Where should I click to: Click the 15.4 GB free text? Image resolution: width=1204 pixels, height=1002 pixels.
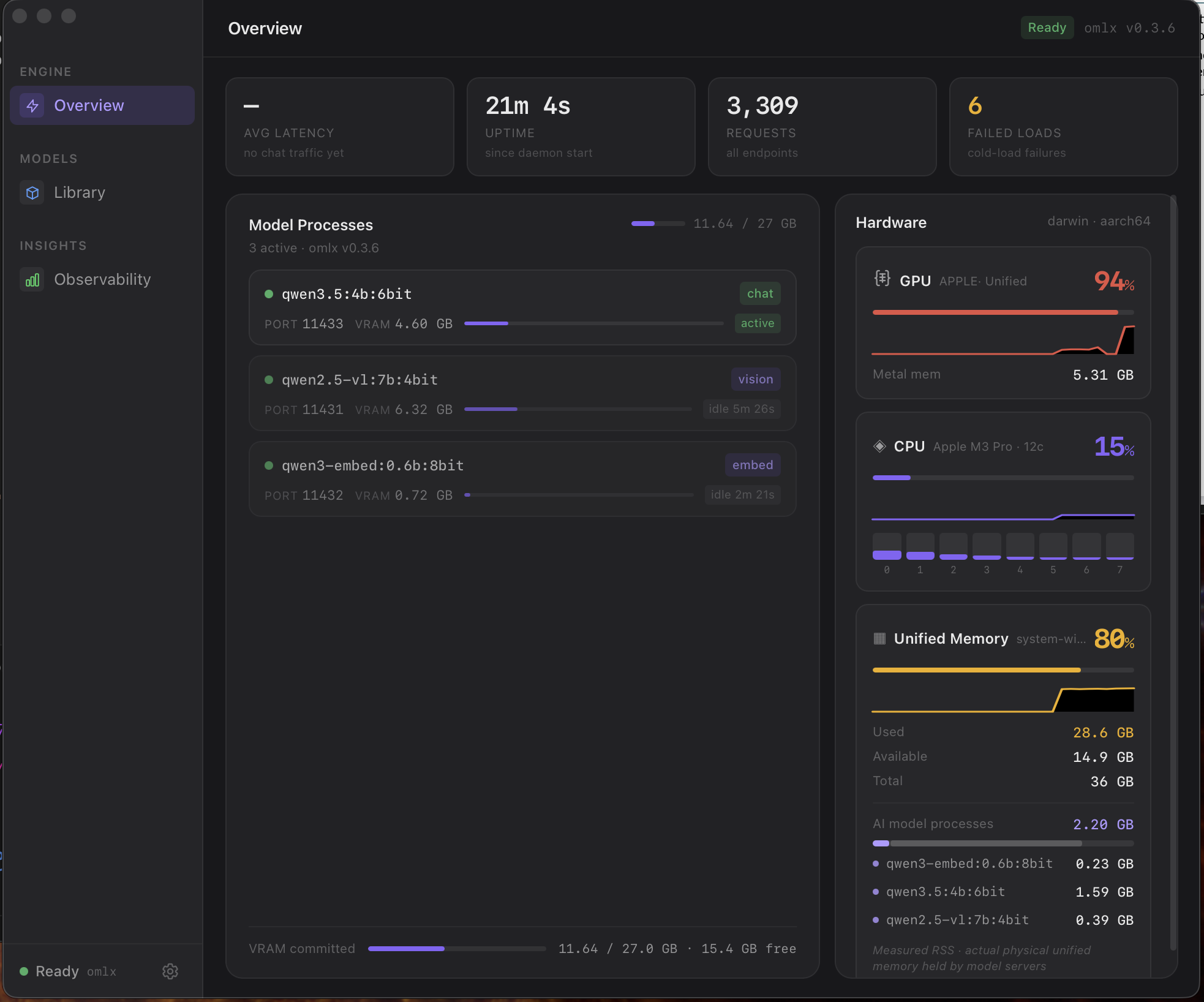(748, 949)
